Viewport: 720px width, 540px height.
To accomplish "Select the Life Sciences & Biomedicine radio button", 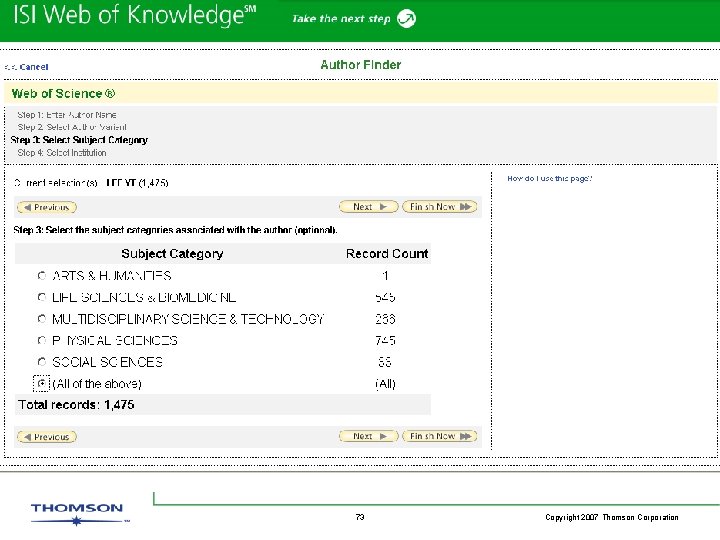I will click(42, 297).
